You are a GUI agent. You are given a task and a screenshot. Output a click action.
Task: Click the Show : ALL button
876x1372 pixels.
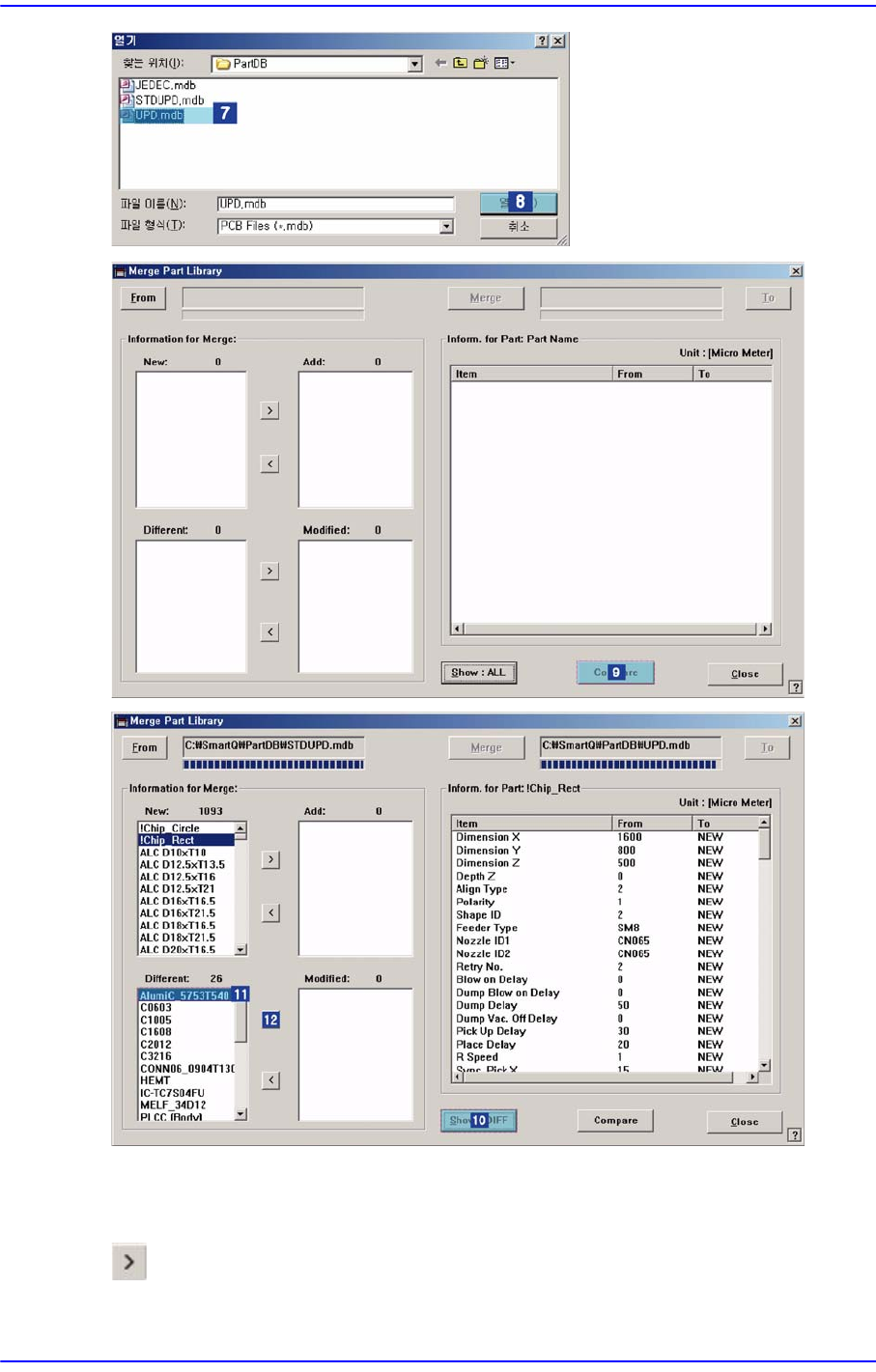point(479,673)
